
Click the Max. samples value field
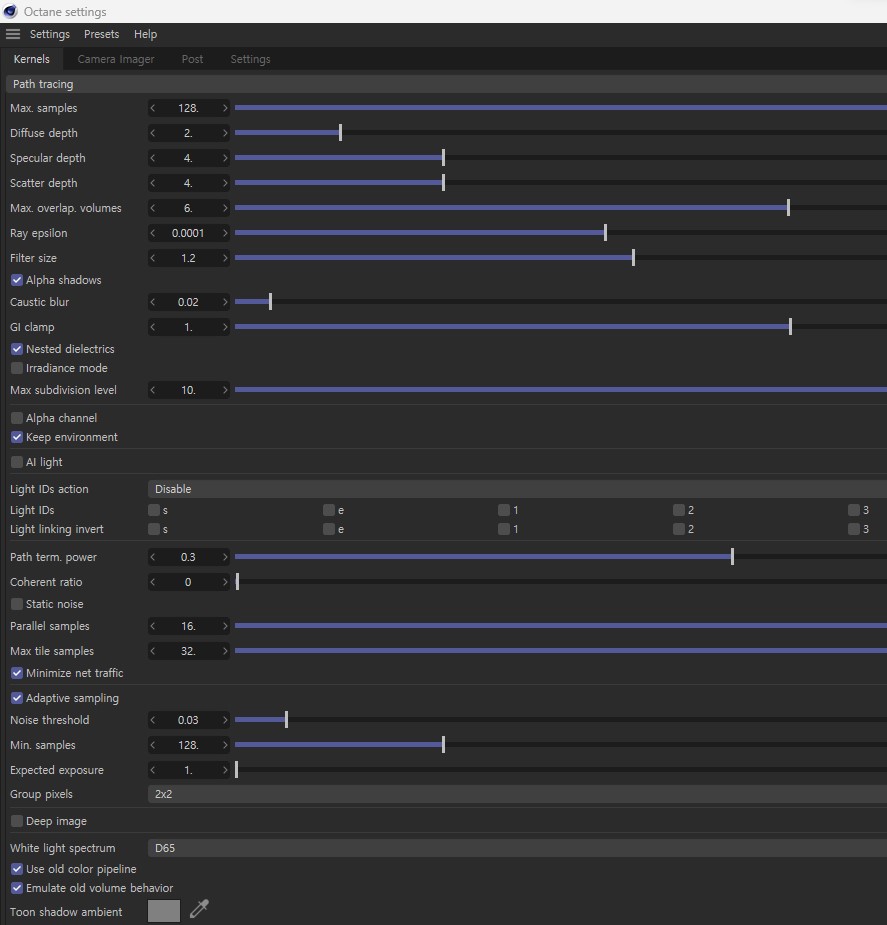pyautogui.click(x=189, y=108)
